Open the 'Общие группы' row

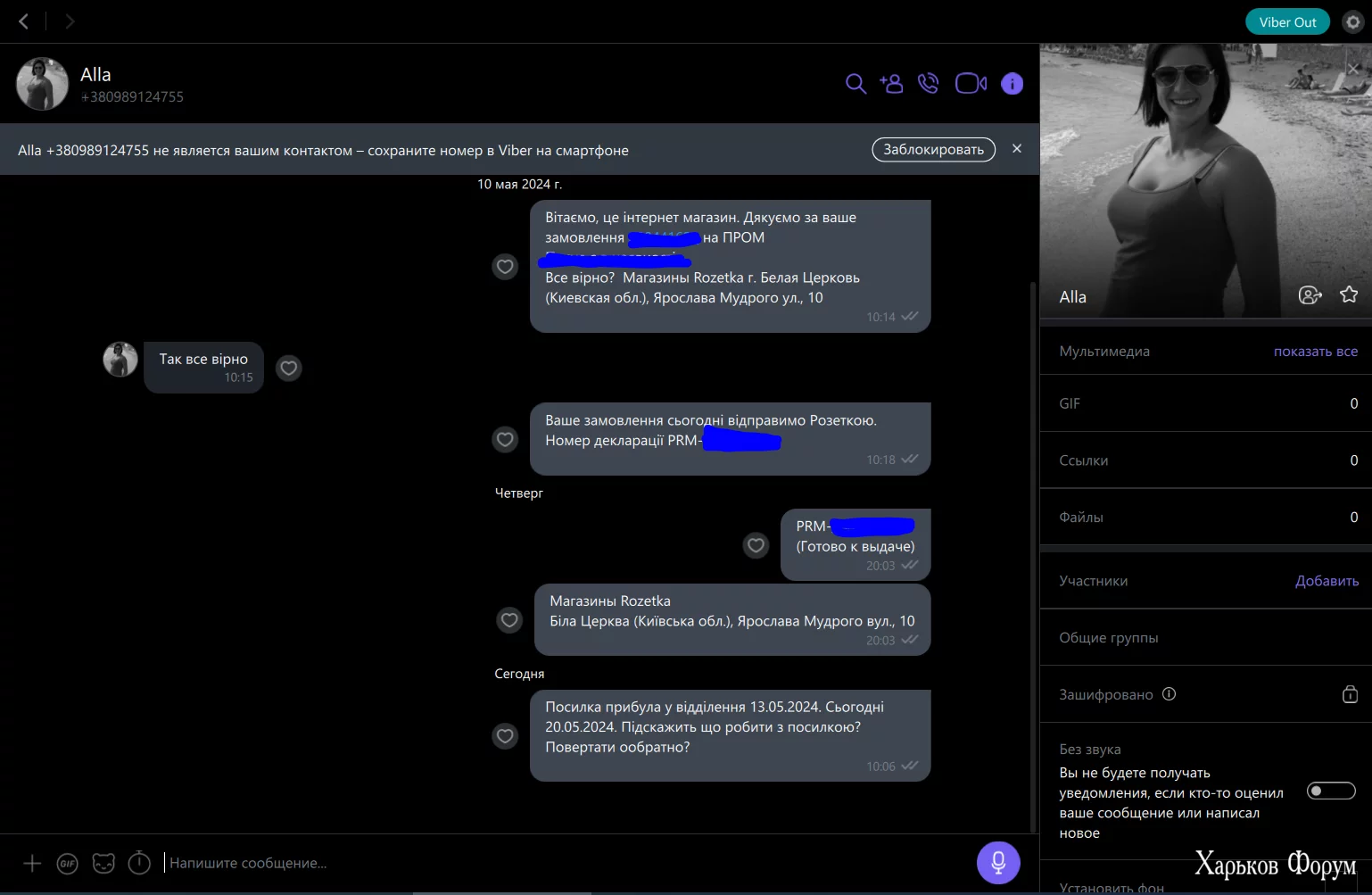coord(1206,638)
